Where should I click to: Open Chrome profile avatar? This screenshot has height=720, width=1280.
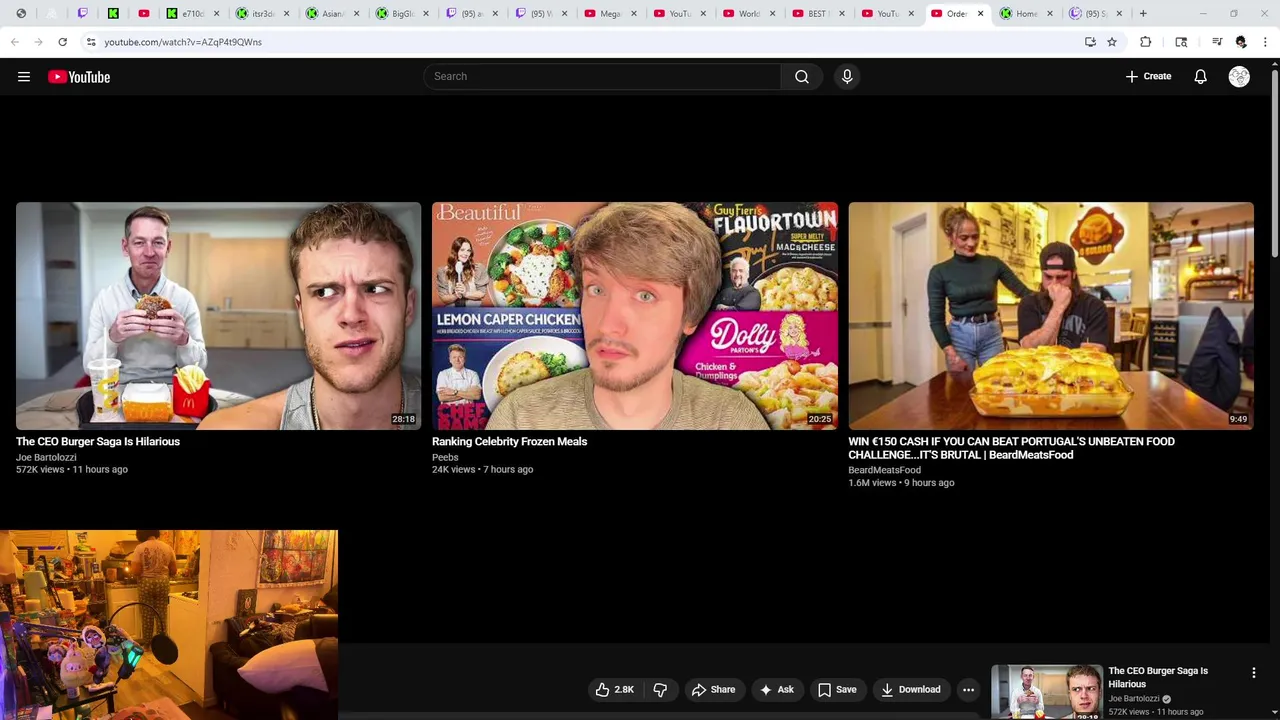coord(1241,42)
